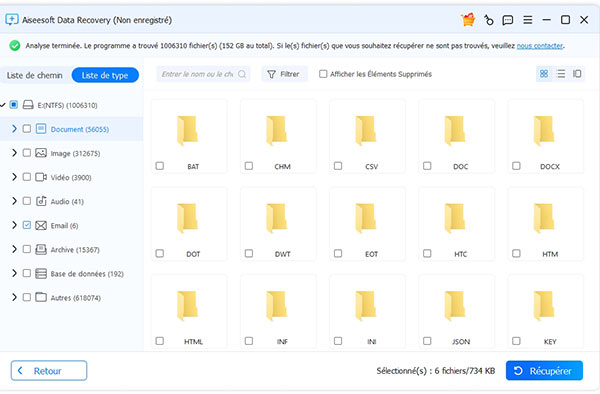This screenshot has height=394, width=600.
Task: Click the Filtrer button
Action: point(284,74)
